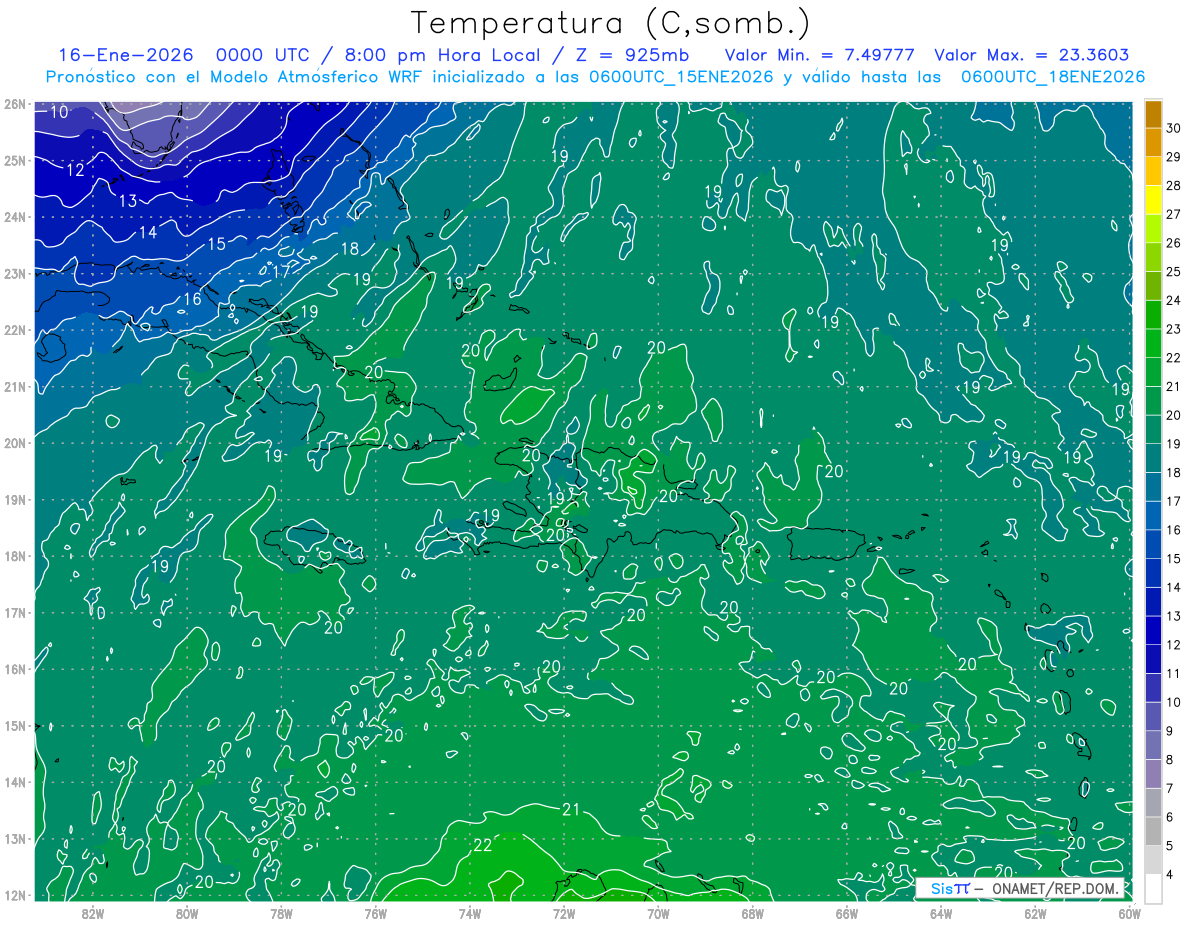Image resolution: width=1200 pixels, height=927 pixels.
Task: Click latitude axis label '24N'
Action: [x=15, y=217]
